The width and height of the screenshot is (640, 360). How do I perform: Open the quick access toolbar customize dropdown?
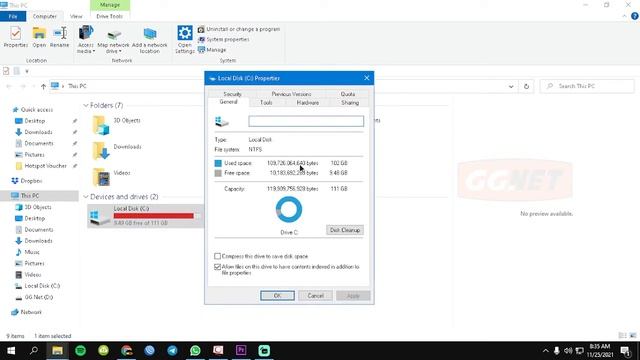point(27,71)
